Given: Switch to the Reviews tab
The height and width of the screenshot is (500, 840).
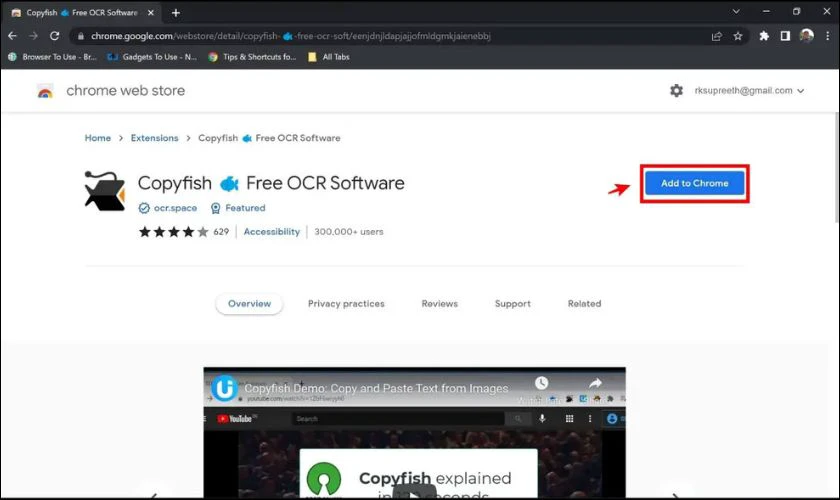Looking at the screenshot, I should [439, 303].
